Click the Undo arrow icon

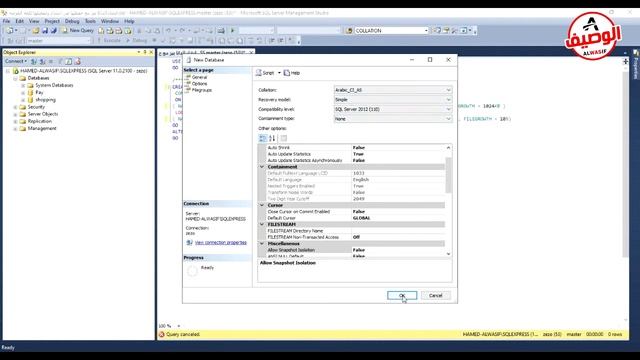(168, 31)
